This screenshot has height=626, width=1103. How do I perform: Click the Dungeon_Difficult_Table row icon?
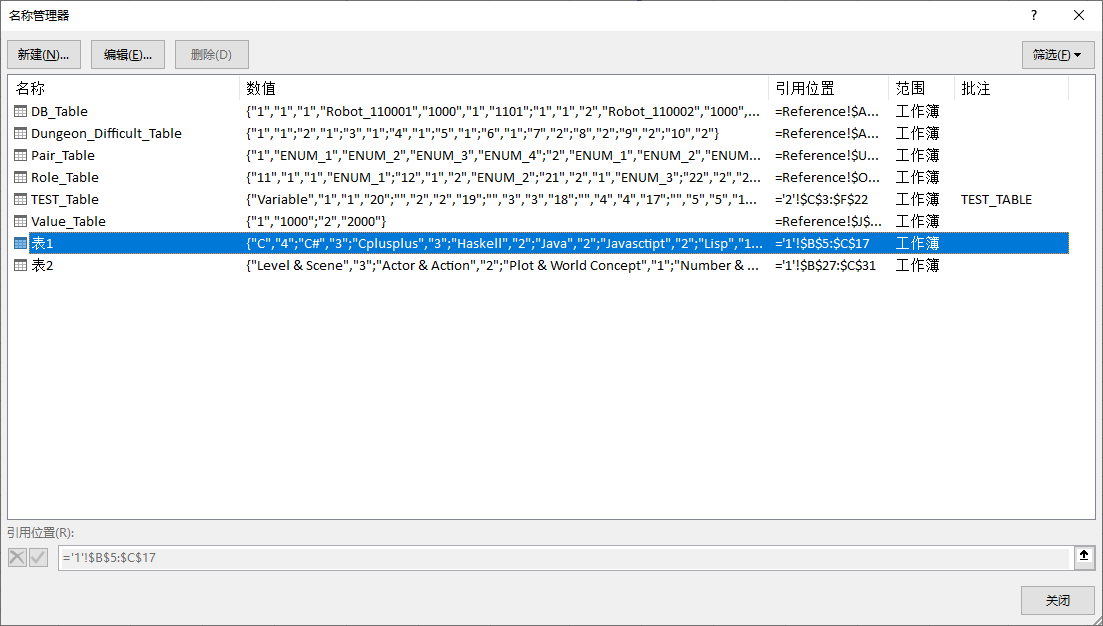(21, 133)
